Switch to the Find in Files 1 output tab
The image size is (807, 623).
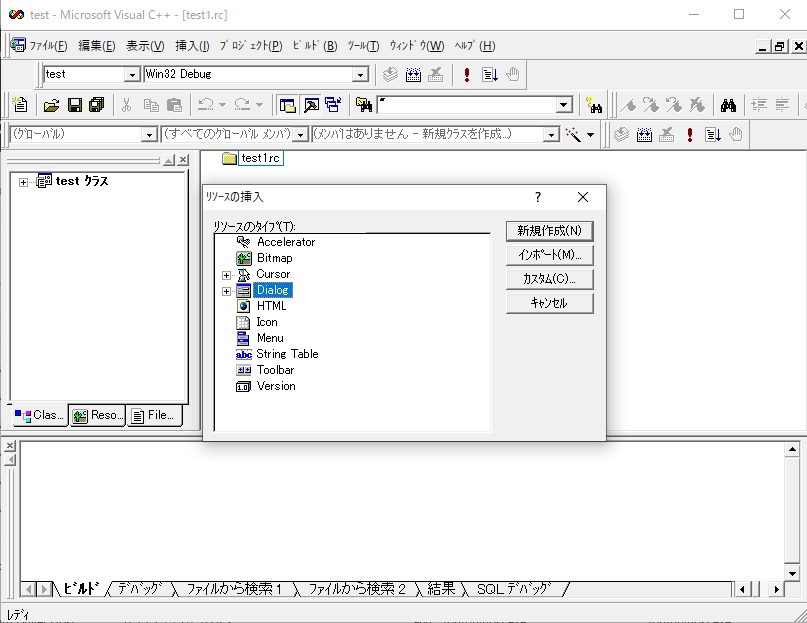[234, 589]
